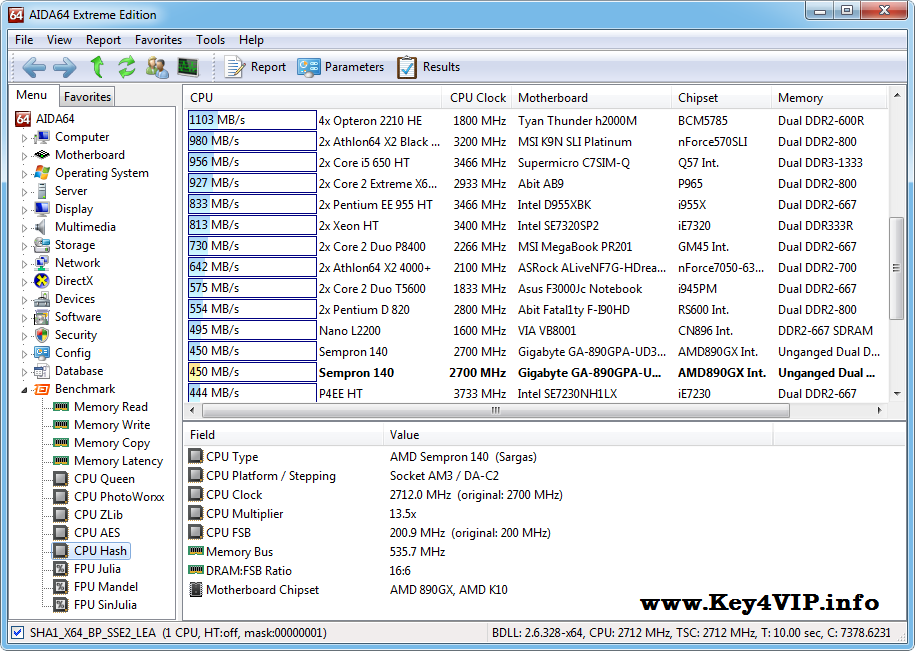
Task: Select the CPU ZLib benchmark
Action: [99, 515]
